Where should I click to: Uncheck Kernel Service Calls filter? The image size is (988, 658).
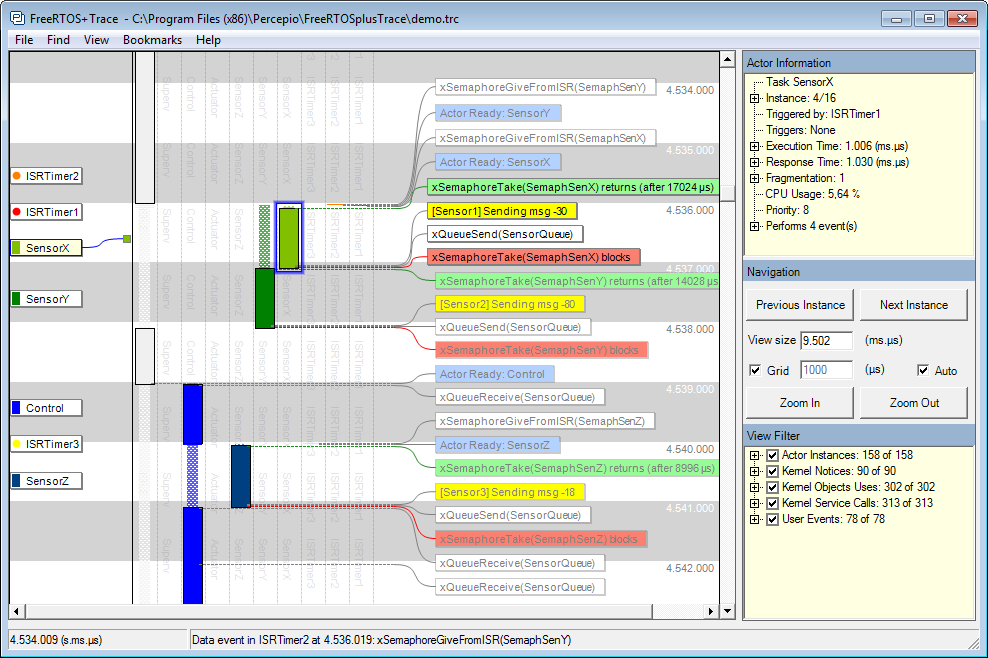(x=773, y=503)
